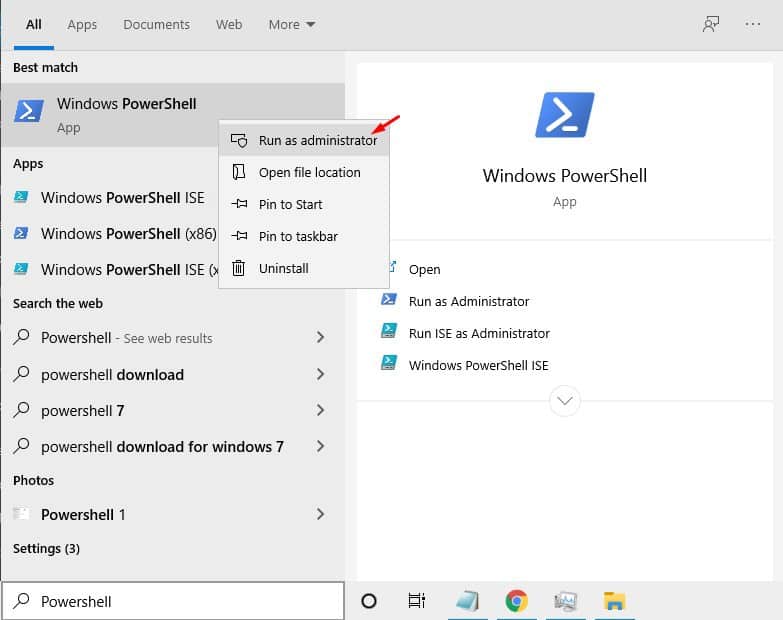Open Task View from the taskbar
783x620 pixels.
pyautogui.click(x=416, y=601)
